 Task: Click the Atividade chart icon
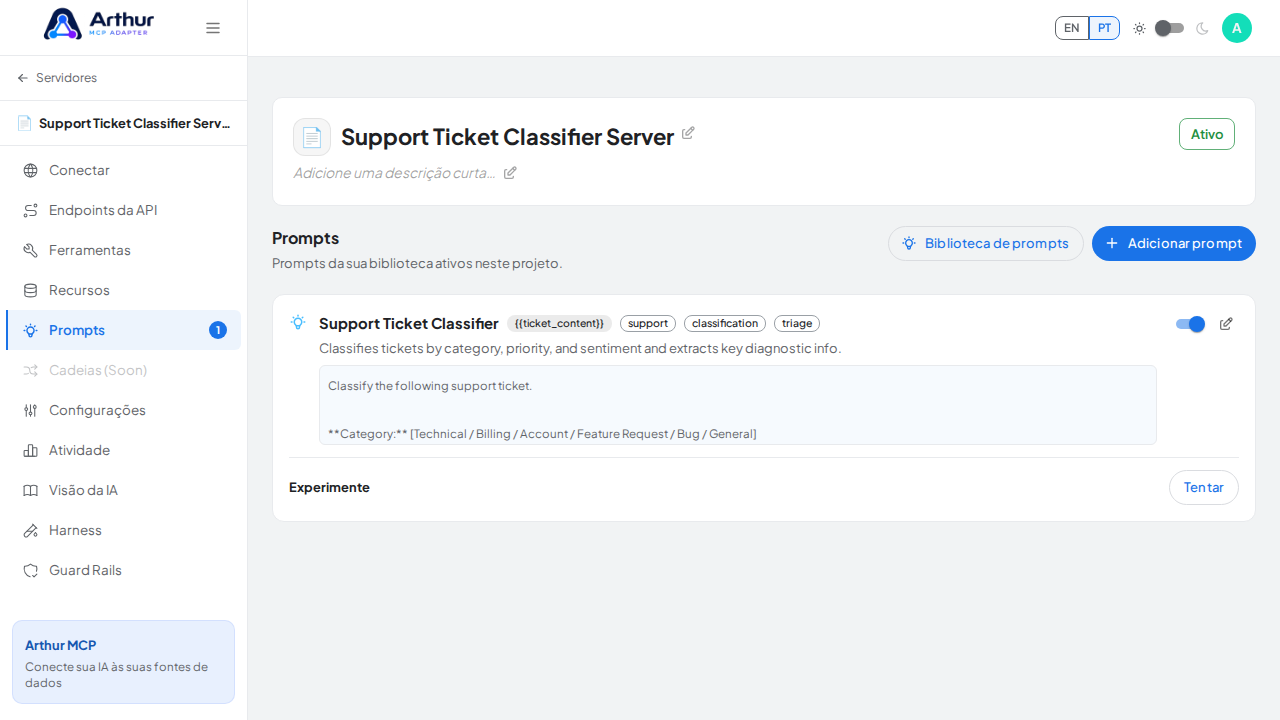(x=31, y=450)
